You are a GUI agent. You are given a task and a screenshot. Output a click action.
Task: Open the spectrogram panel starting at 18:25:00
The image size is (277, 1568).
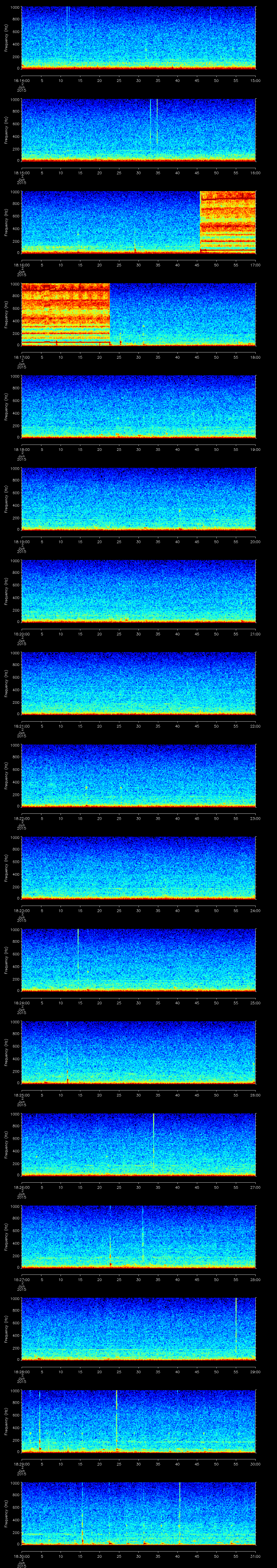tap(138, 1052)
